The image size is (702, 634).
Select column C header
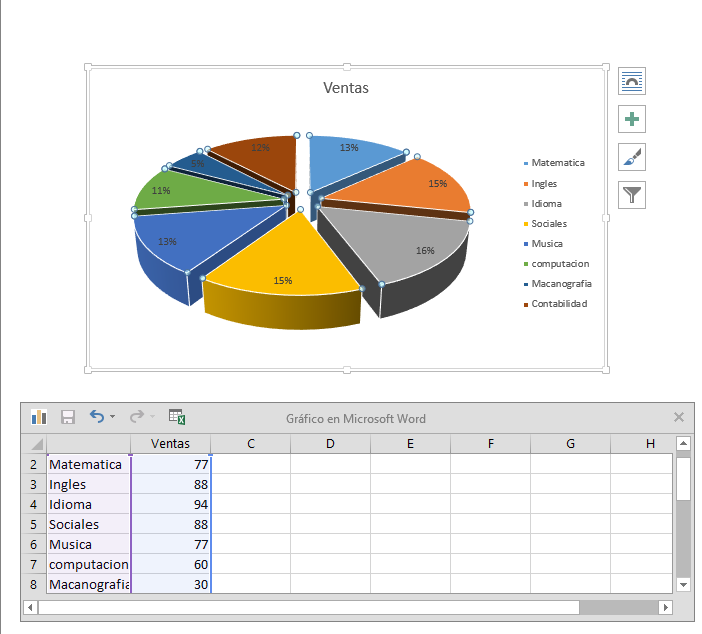(x=251, y=444)
